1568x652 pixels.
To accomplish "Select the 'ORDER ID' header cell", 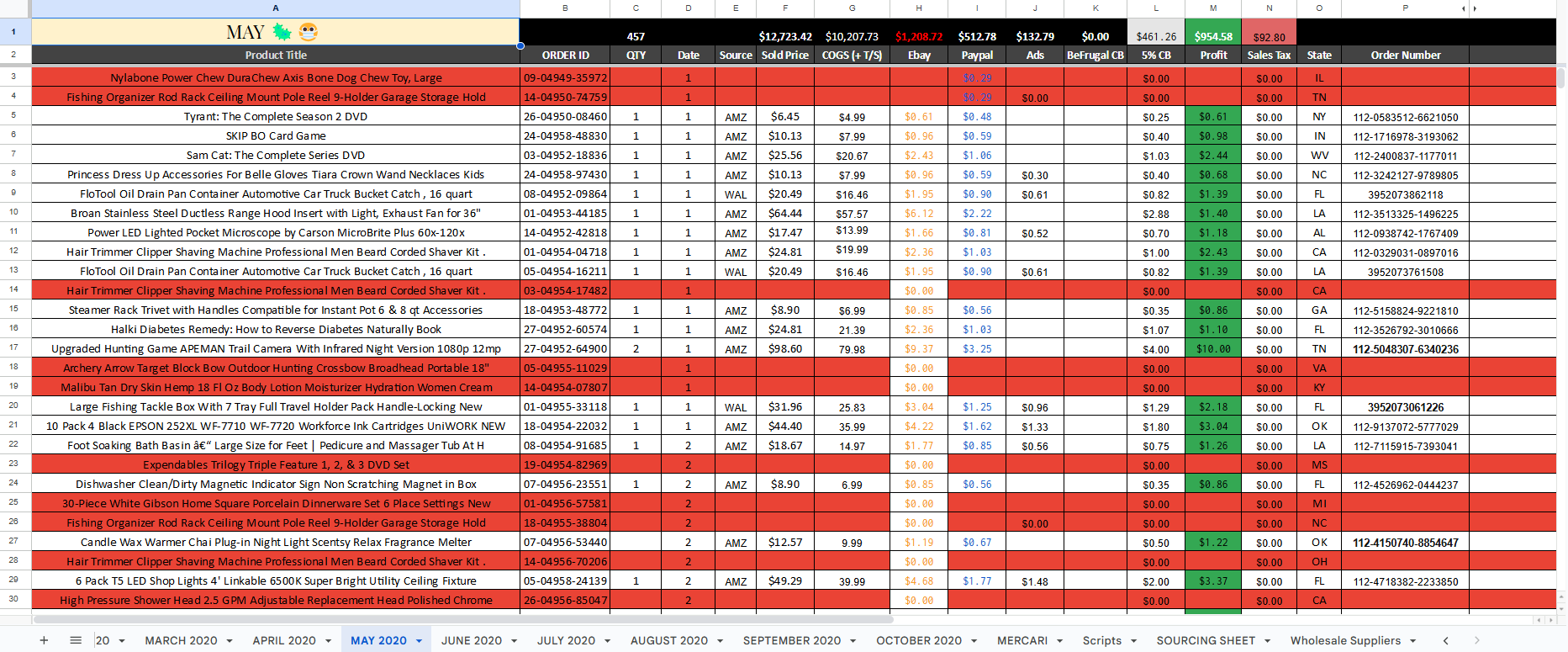I will (x=565, y=55).
